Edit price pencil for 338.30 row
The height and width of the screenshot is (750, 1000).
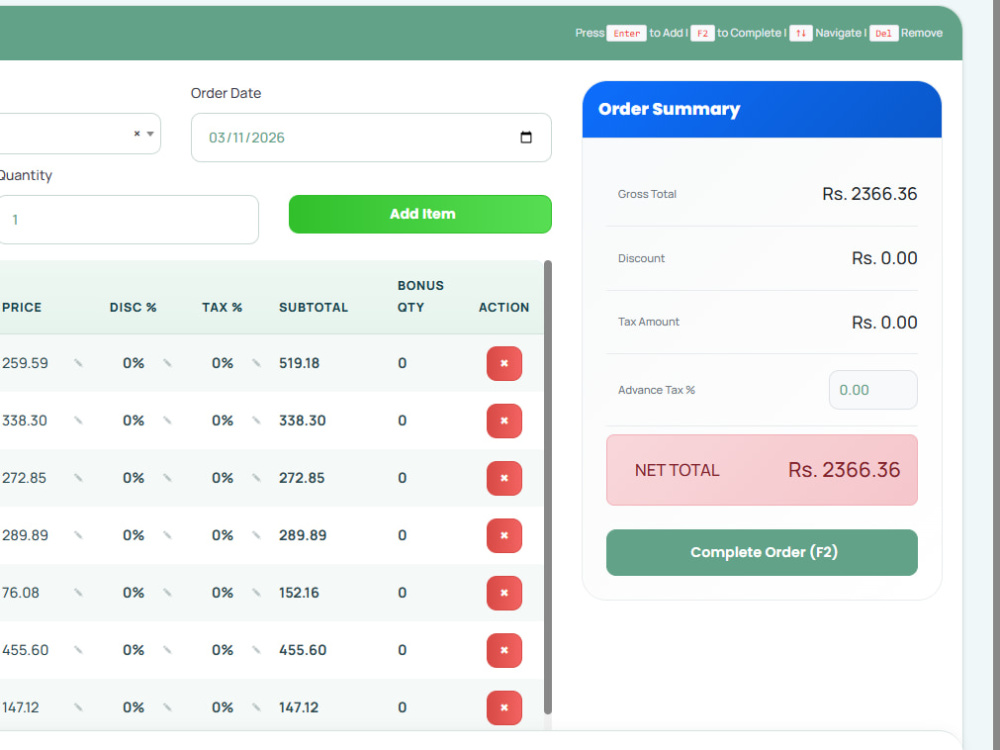pyautogui.click(x=78, y=420)
